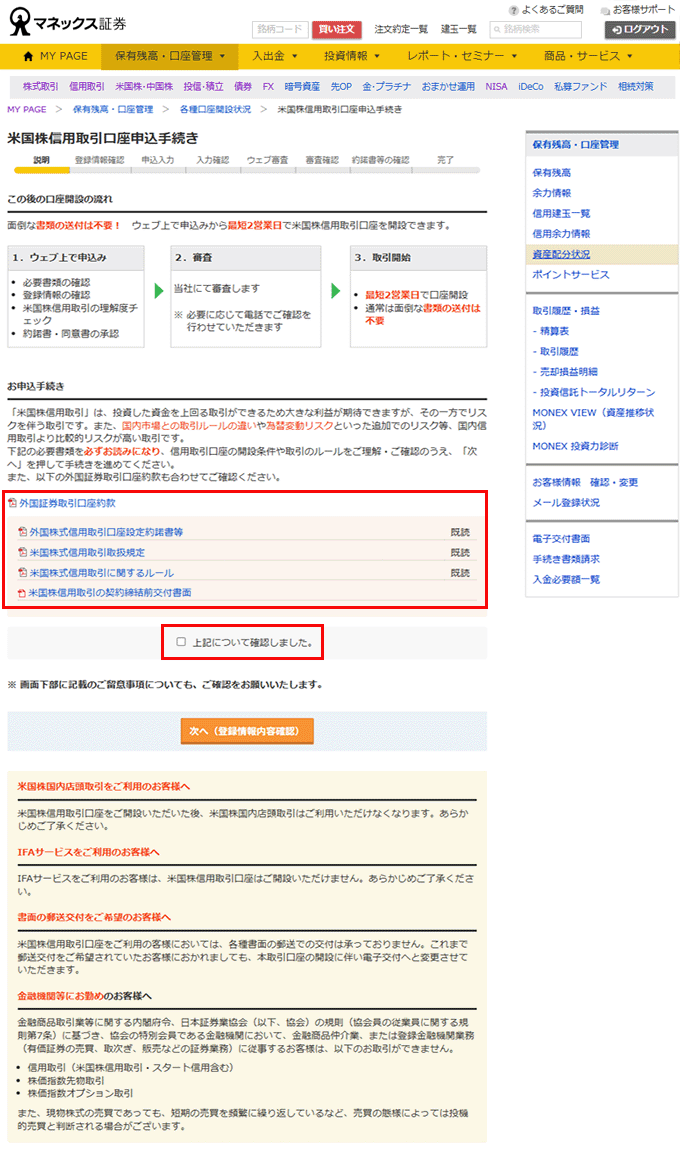Click PDF icon beside 外国証券取引口座約款
Viewport: 680px width, 1161px height.
coord(12,503)
